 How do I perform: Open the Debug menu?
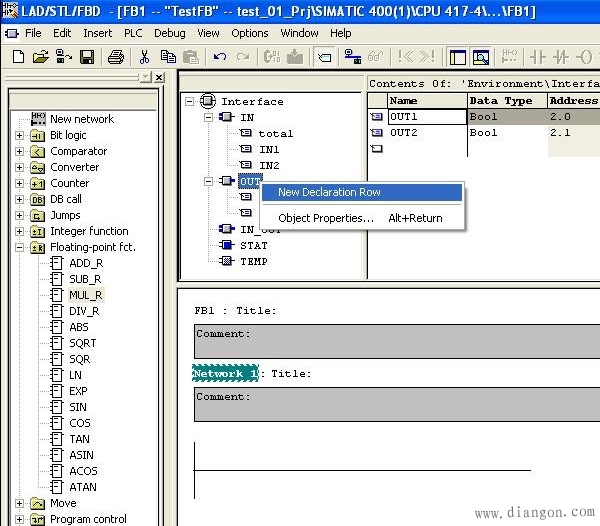click(169, 33)
